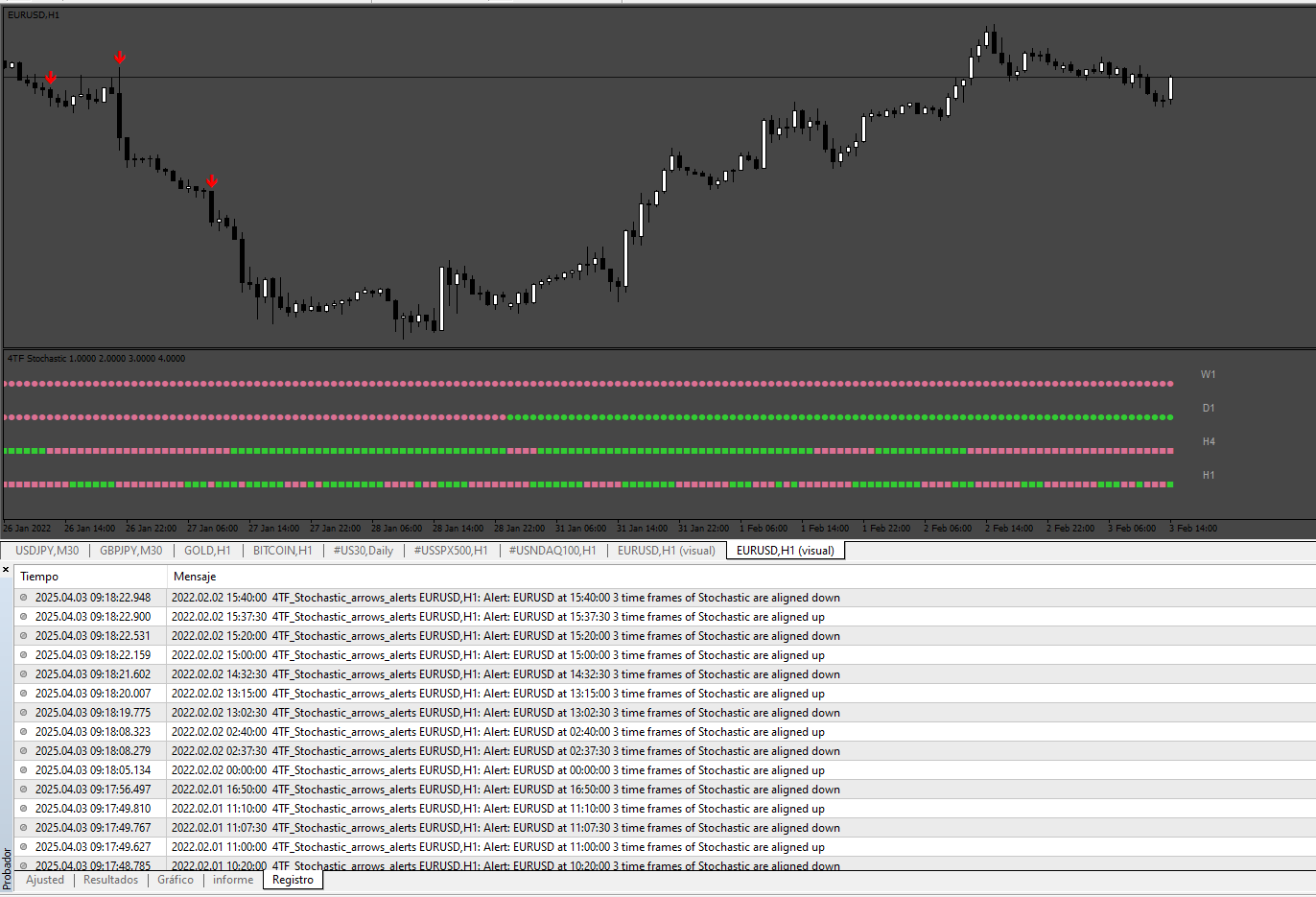1316x897 pixels.
Task: Click the 31 Jan 22:00 time axis label
Action: click(x=703, y=529)
